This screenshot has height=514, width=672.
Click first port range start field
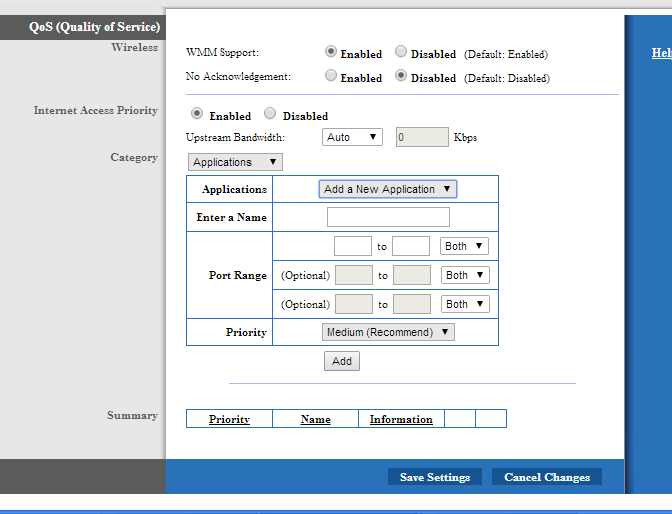click(353, 246)
